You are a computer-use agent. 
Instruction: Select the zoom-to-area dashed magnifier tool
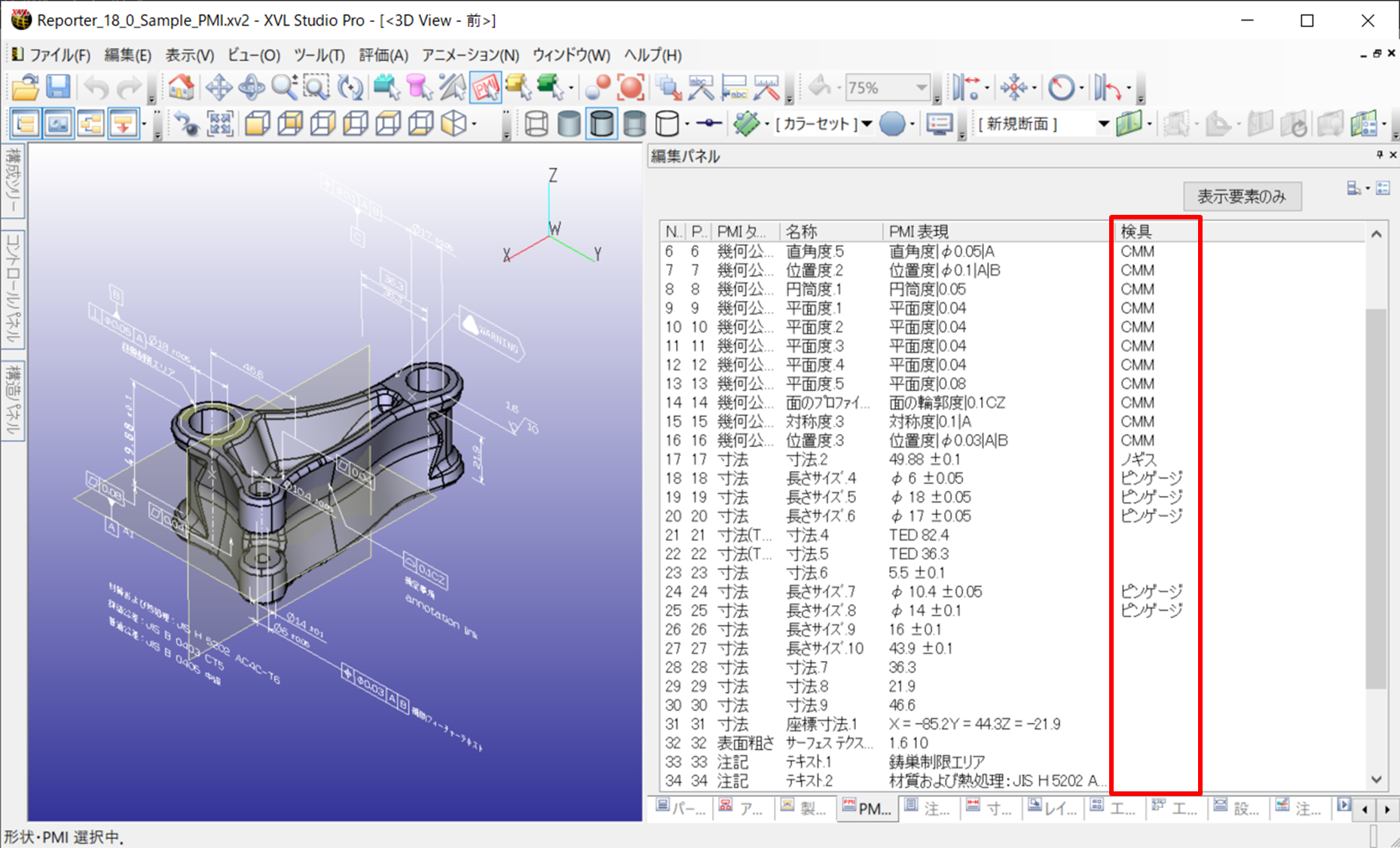pos(316,88)
